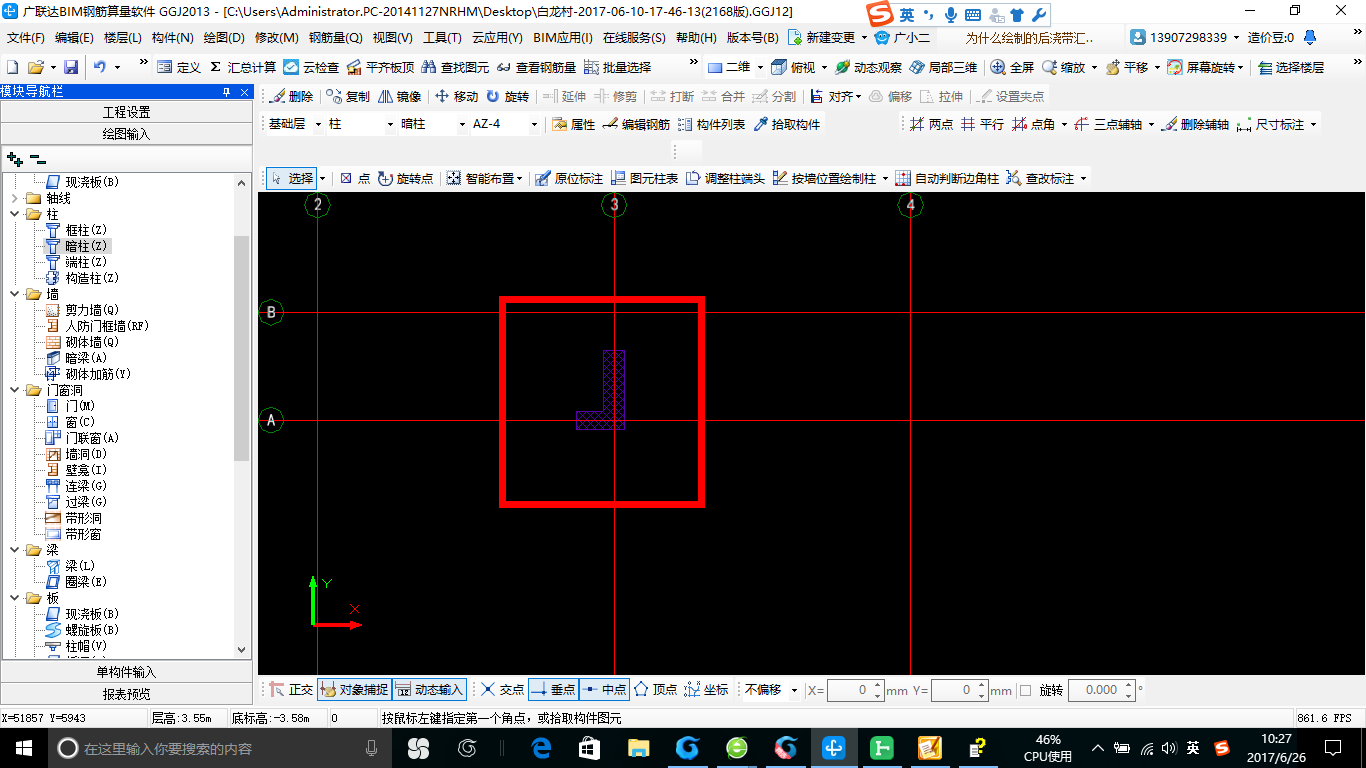Open 图元柱表 column table tool
Screen dimensions: 1366x768
(644, 178)
